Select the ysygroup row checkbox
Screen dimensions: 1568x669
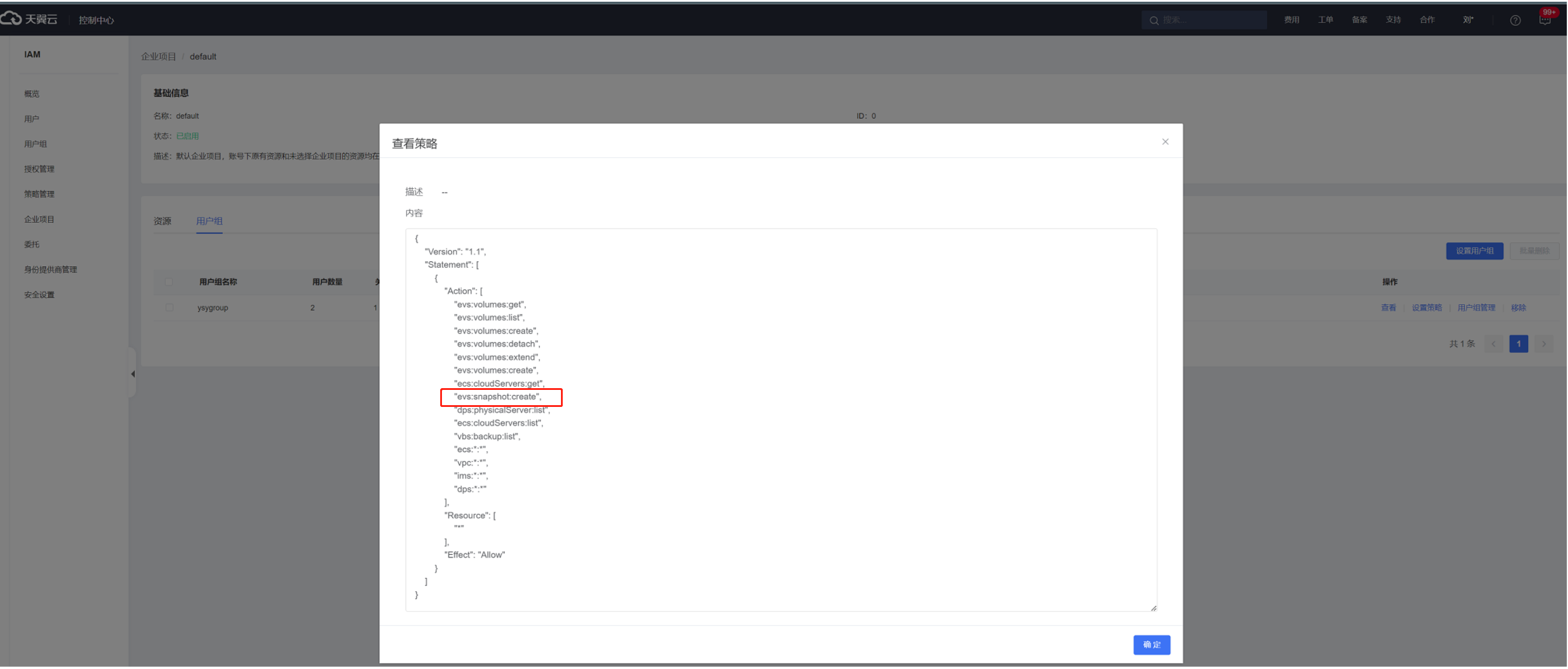[169, 307]
